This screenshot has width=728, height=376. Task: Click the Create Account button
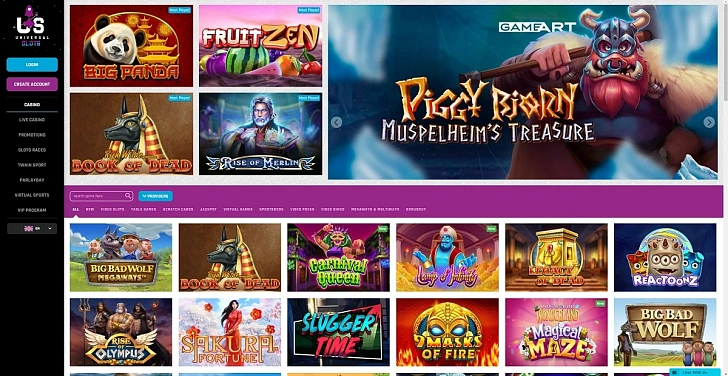[32, 84]
